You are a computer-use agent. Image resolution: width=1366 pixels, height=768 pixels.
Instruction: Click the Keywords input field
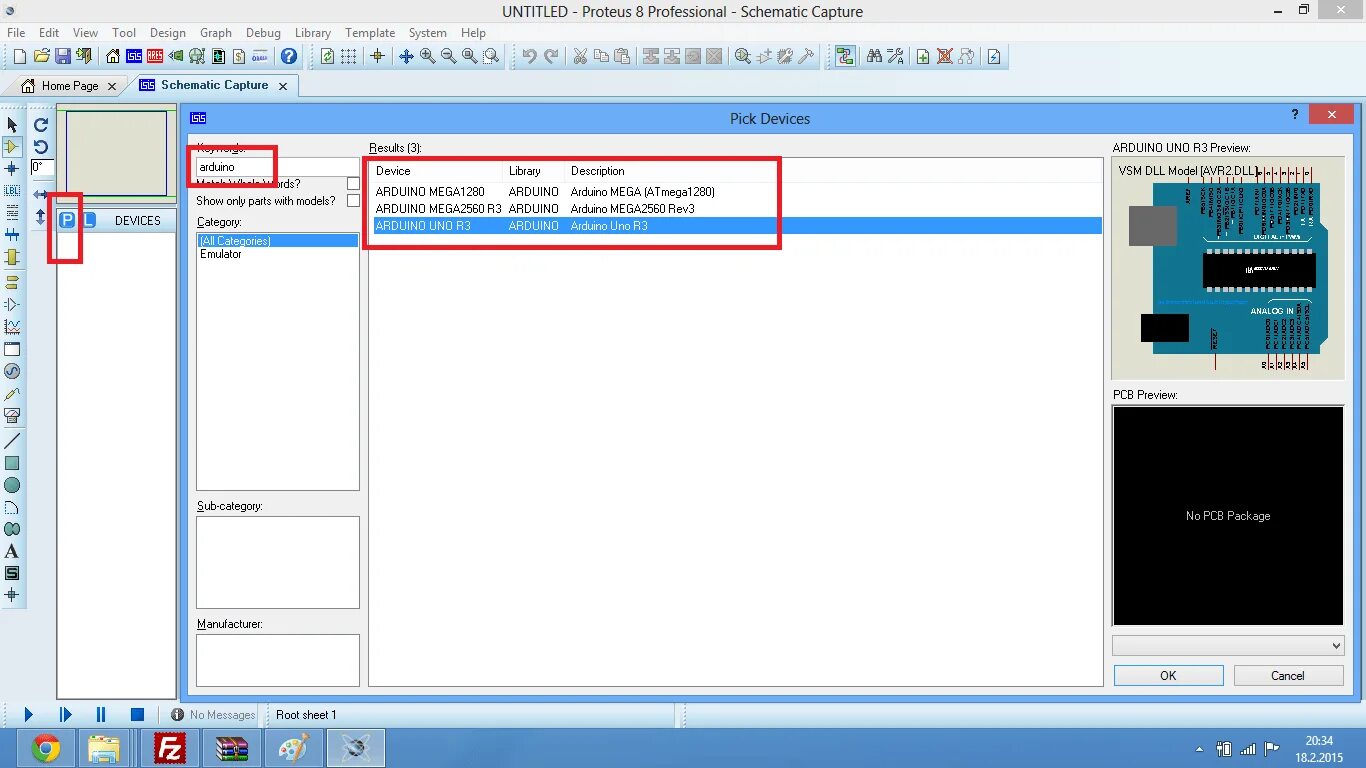pyautogui.click(x=277, y=167)
